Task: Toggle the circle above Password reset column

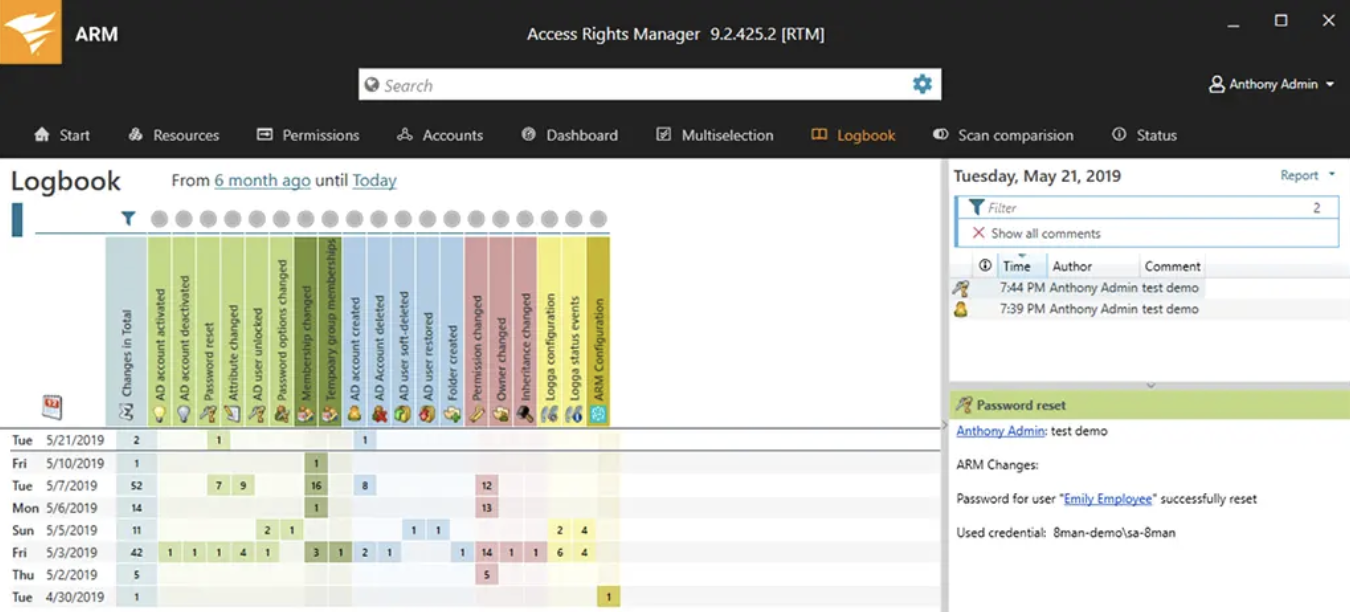Action: click(208, 219)
